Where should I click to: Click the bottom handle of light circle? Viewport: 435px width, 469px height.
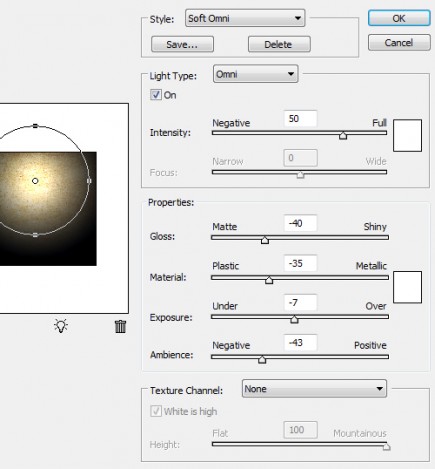35,235
